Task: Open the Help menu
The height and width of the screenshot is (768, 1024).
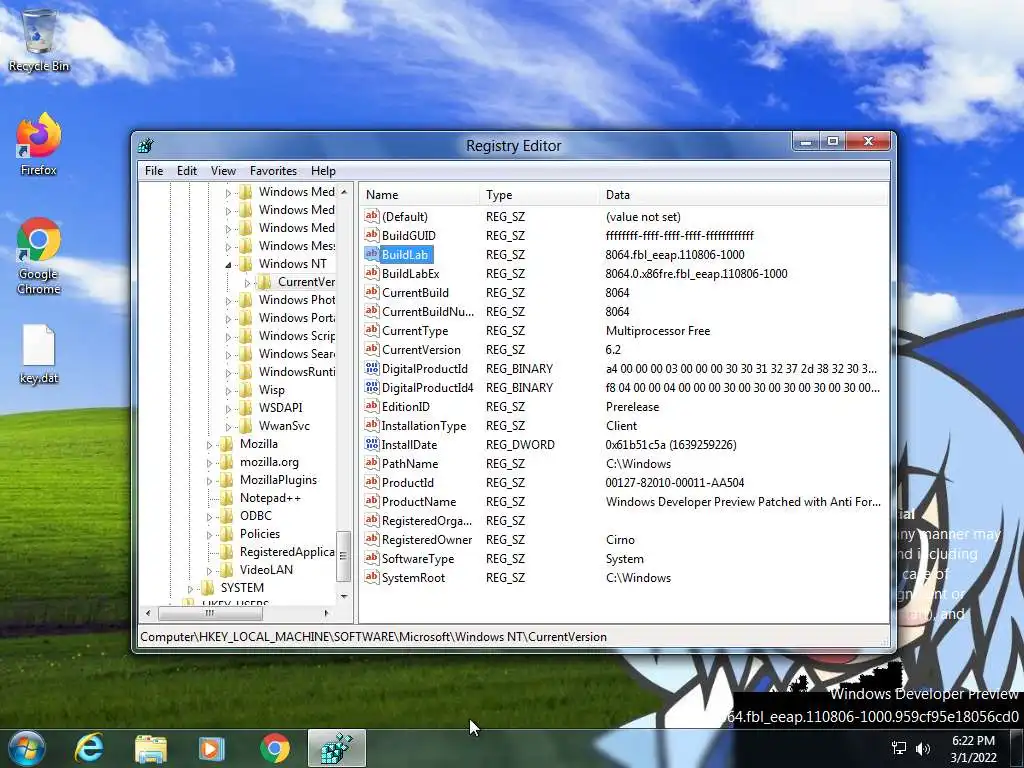Action: [323, 170]
